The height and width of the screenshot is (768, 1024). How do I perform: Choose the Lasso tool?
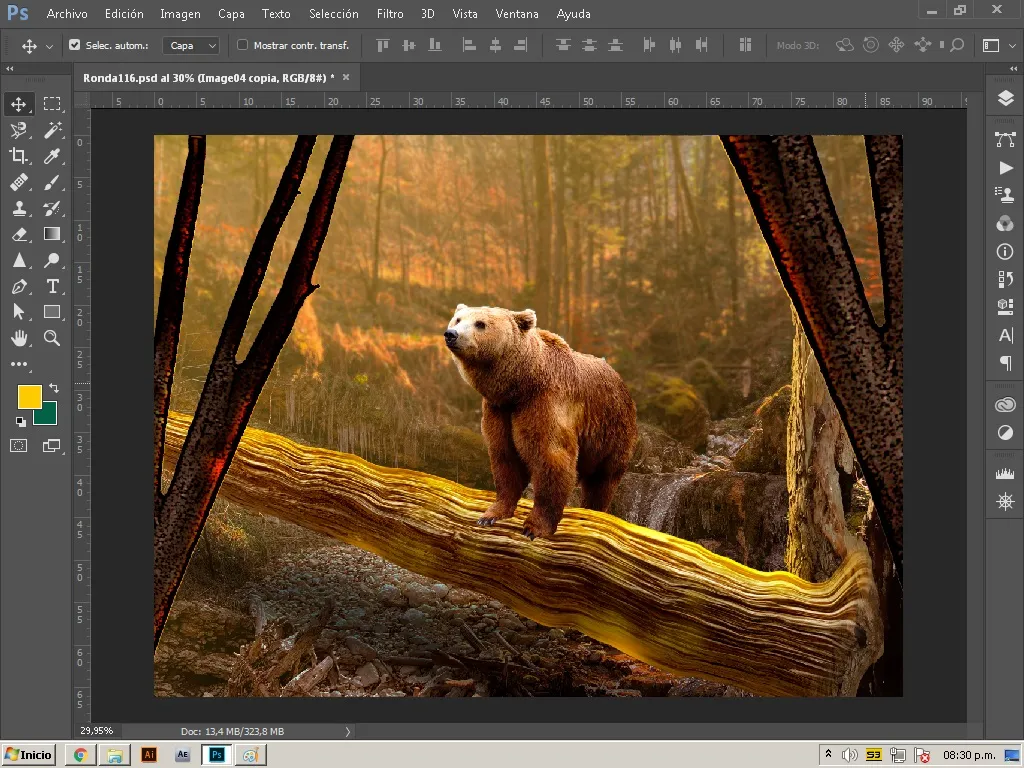pos(18,130)
